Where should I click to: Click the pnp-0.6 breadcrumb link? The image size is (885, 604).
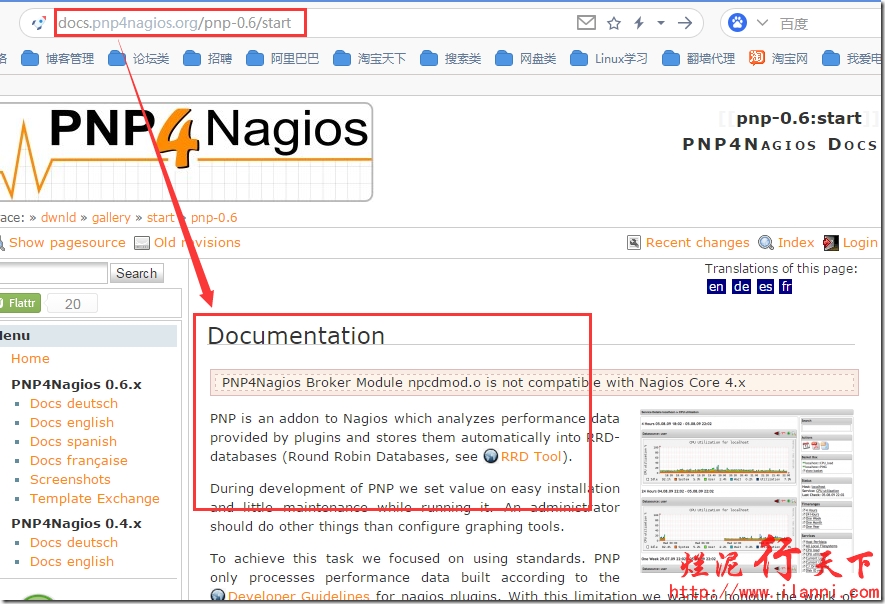click(x=214, y=217)
